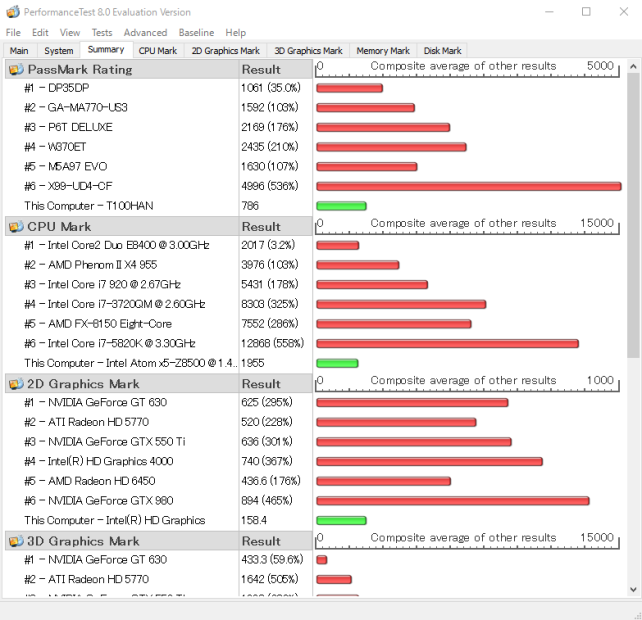Click the 2D Graphics Mark section icon
642x620 pixels.
tap(16, 384)
